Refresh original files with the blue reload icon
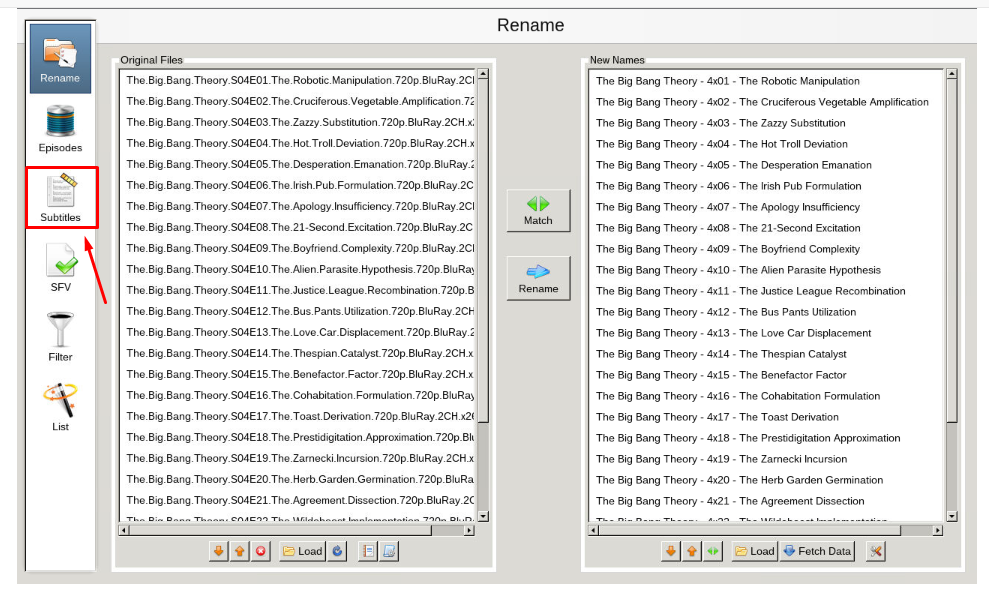 point(337,550)
